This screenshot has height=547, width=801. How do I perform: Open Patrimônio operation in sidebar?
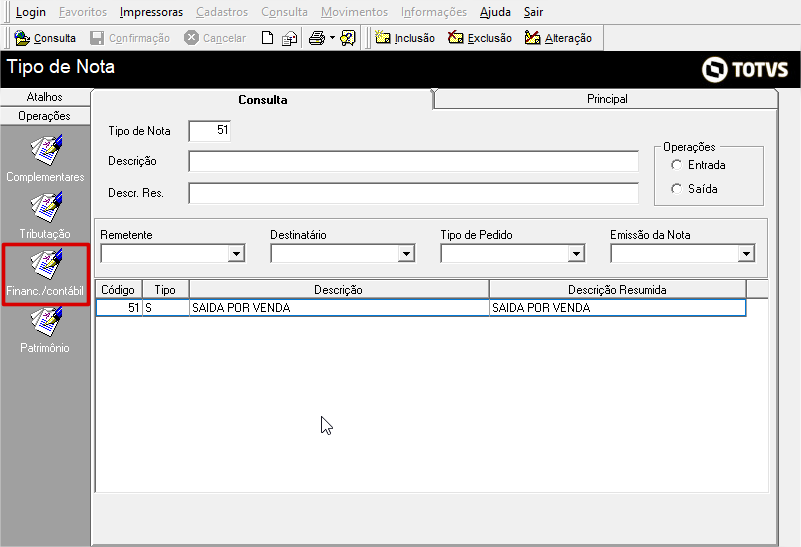pyautogui.click(x=45, y=330)
